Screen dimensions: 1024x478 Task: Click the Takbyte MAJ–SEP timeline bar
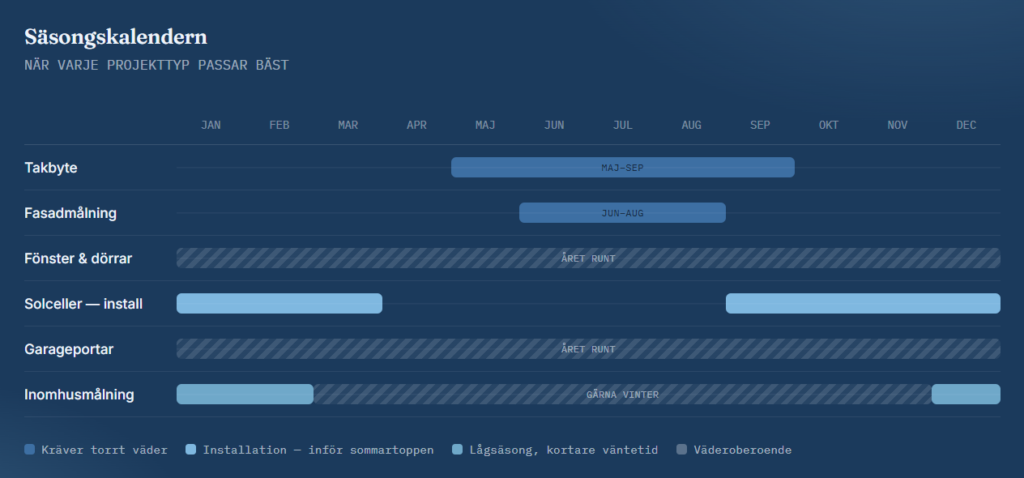pyautogui.click(x=622, y=167)
